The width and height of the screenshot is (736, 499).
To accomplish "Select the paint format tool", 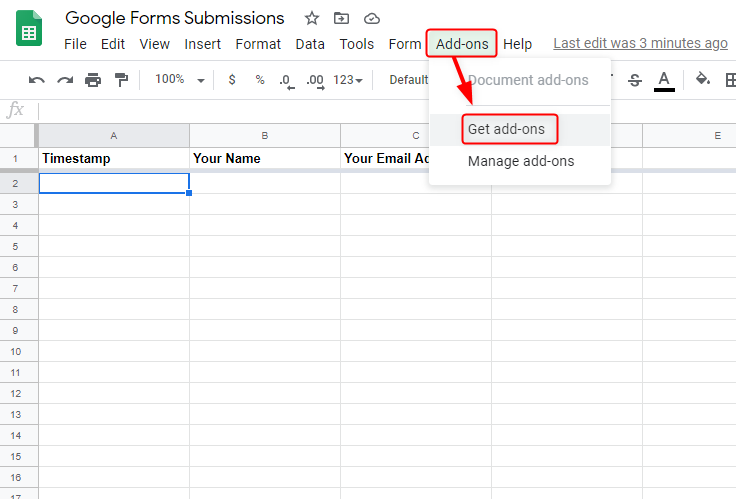I will click(121, 80).
